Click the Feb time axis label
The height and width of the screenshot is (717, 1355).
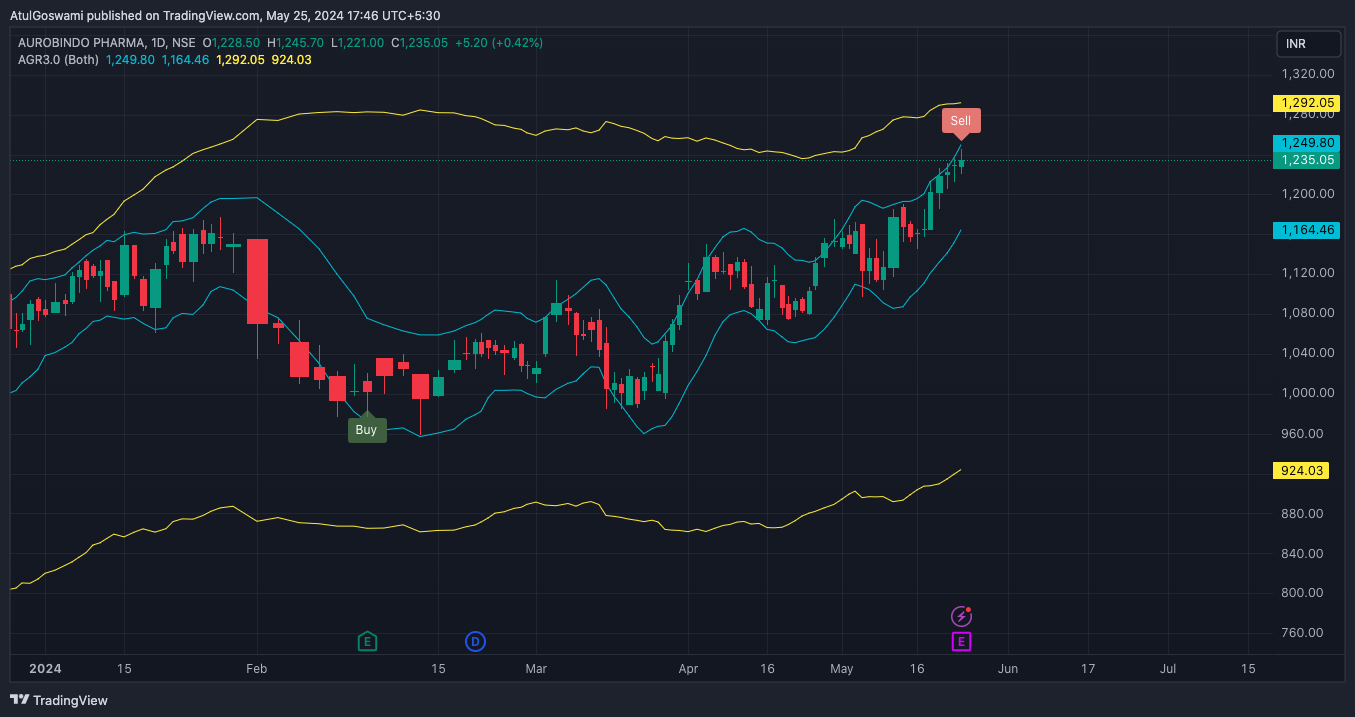tap(257, 668)
